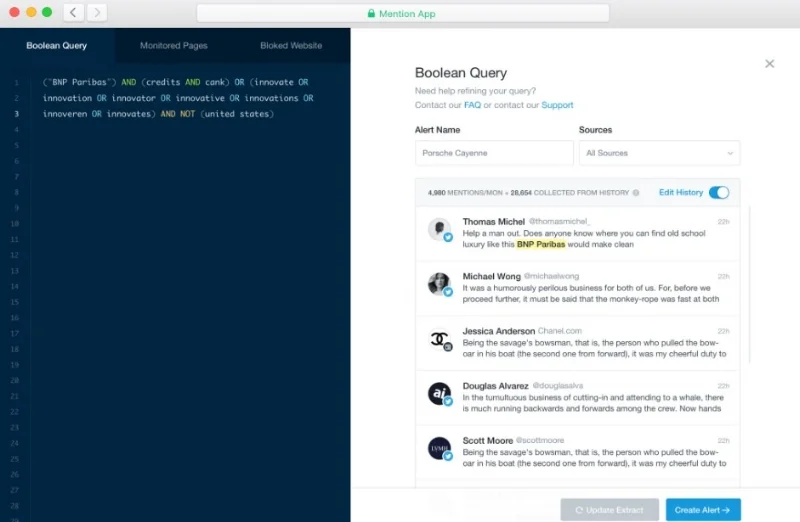Click 'innoveren' in query line 3
The width and height of the screenshot is (800, 522).
click(x=65, y=114)
